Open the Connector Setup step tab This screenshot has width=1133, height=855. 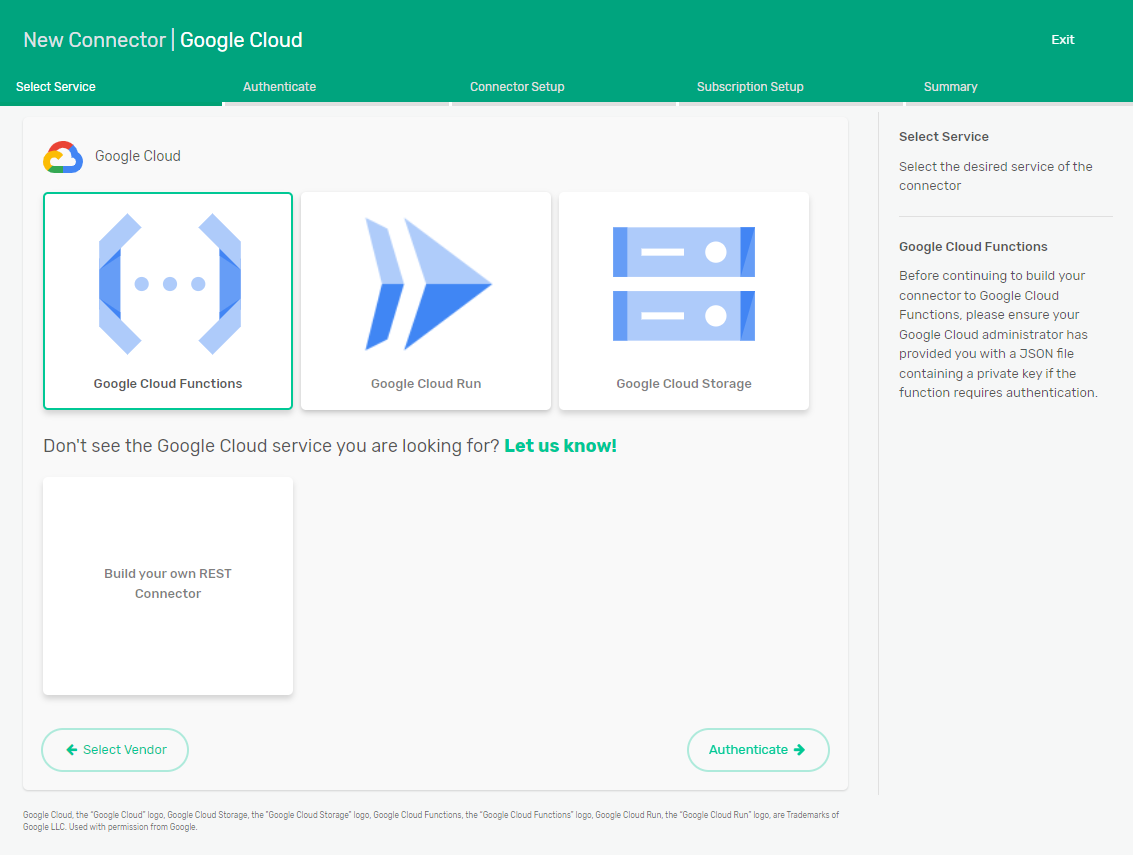click(517, 87)
